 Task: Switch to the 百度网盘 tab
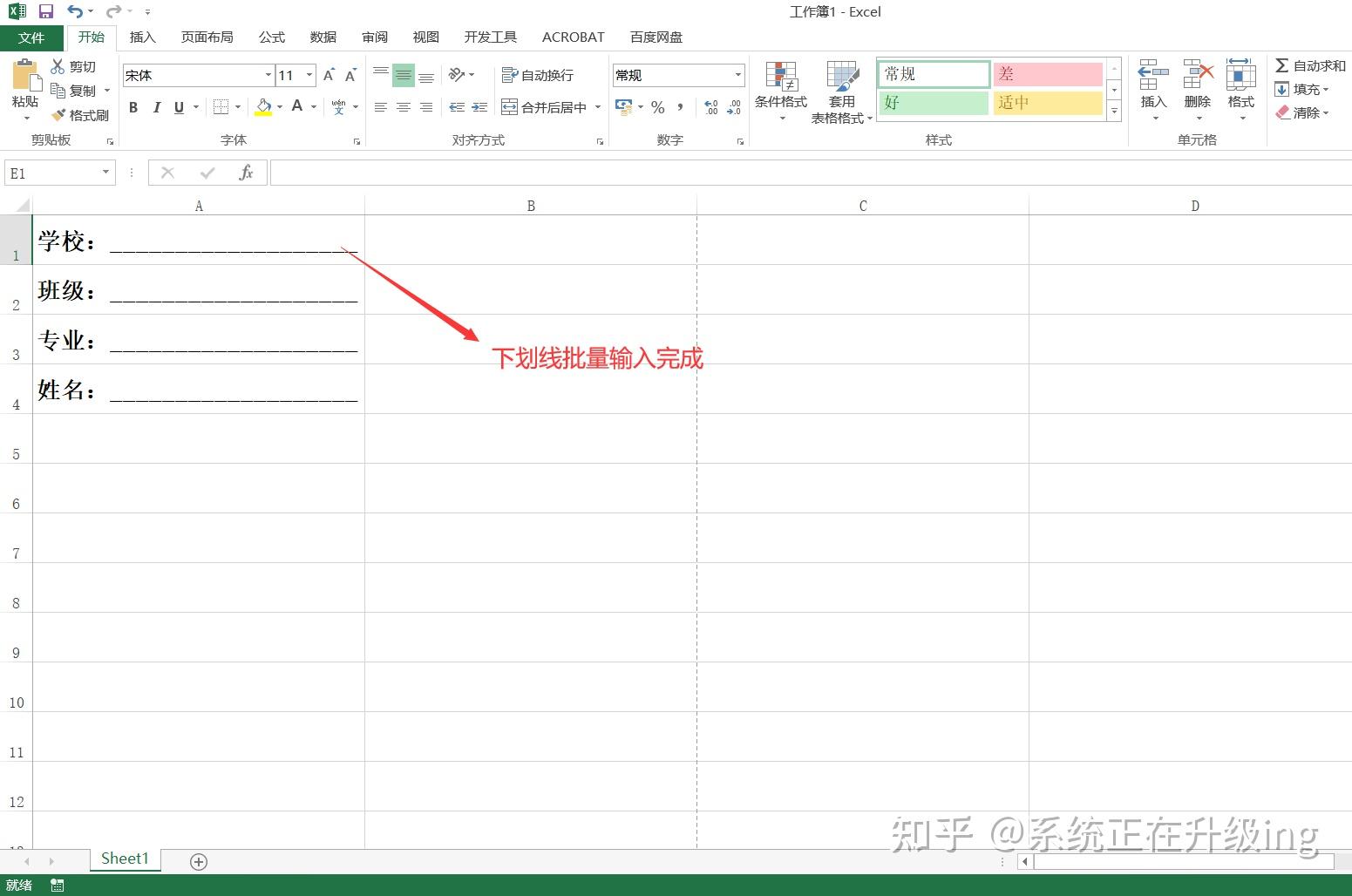pos(656,37)
